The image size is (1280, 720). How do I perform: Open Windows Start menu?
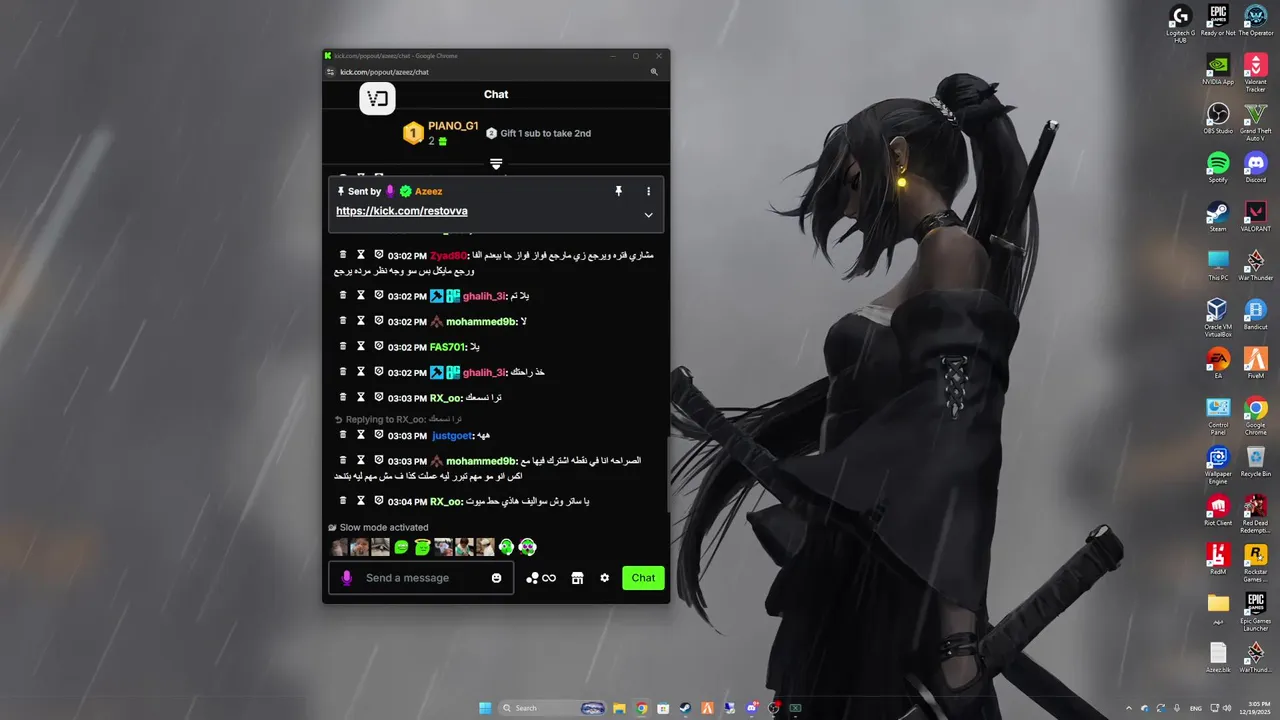point(485,708)
